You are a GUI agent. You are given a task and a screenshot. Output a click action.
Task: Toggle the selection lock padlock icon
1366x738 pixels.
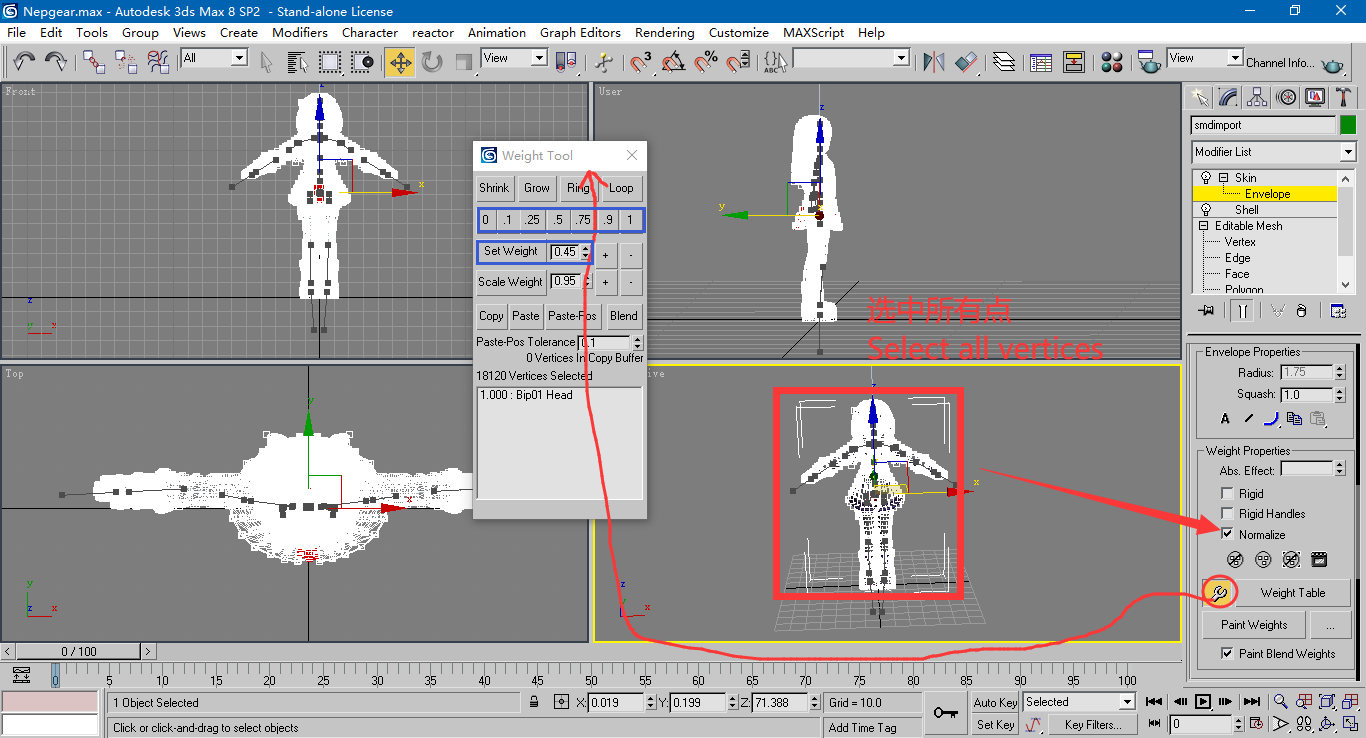(x=534, y=702)
